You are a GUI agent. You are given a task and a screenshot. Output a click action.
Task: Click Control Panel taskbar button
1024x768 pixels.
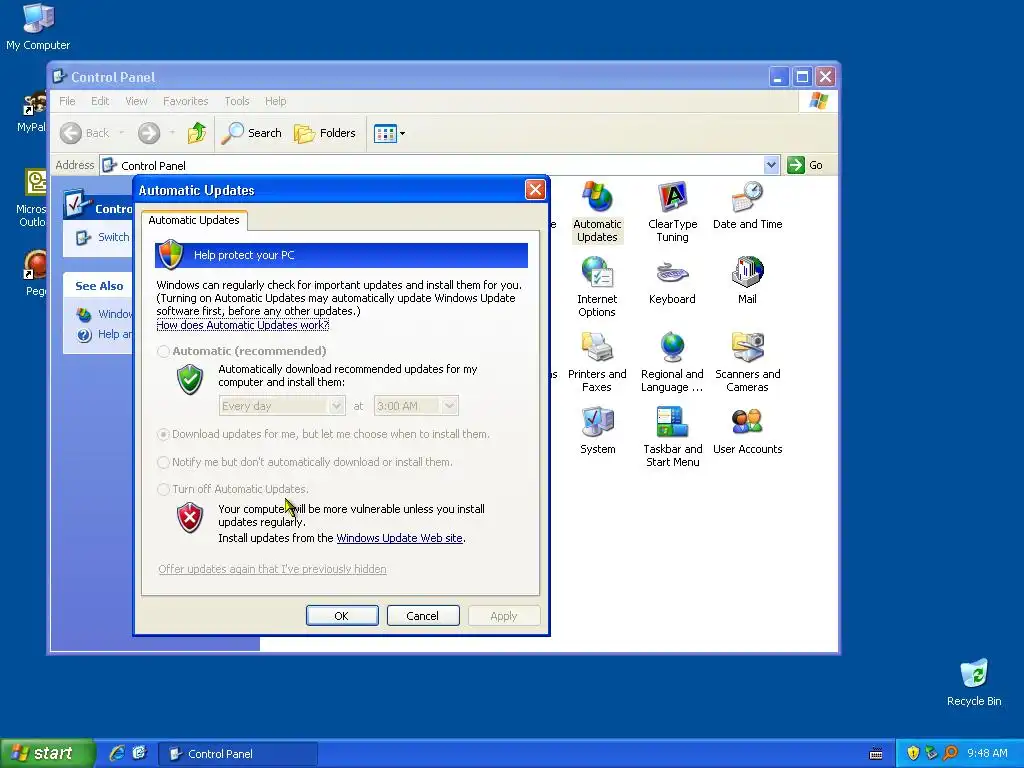(x=238, y=754)
